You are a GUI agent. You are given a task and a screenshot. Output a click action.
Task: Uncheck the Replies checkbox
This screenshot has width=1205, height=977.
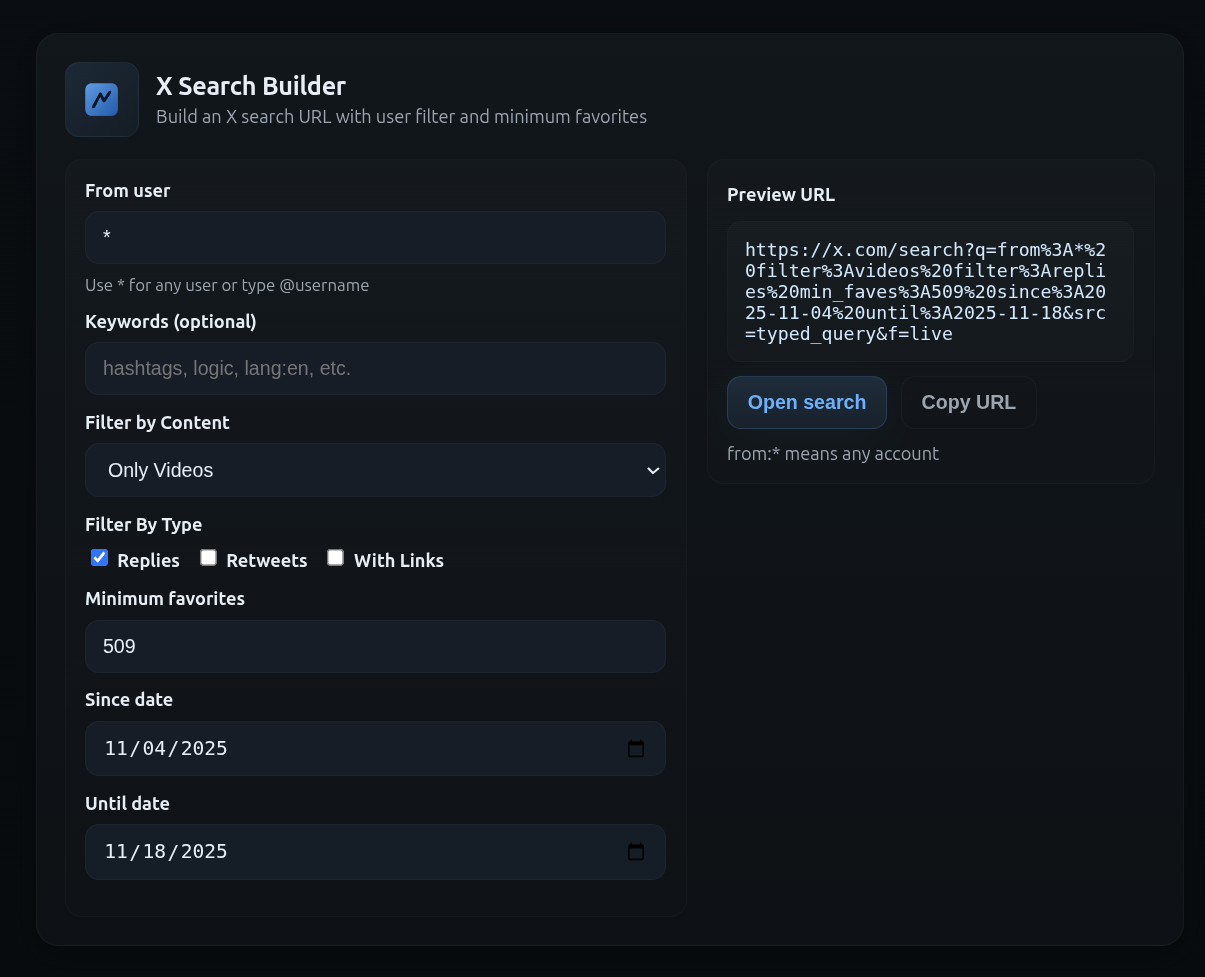tap(99, 558)
